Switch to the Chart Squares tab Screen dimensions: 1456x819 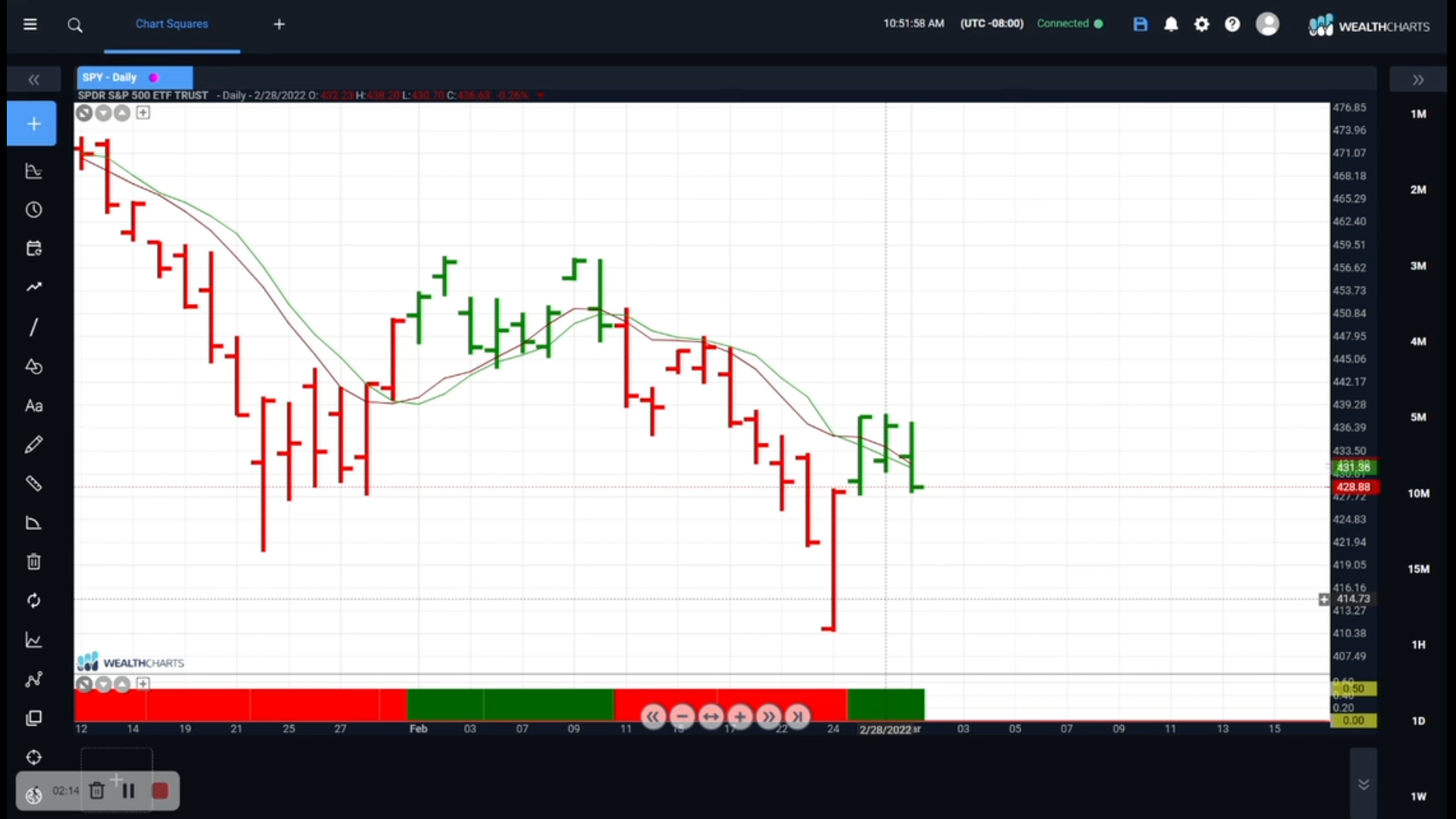point(171,24)
